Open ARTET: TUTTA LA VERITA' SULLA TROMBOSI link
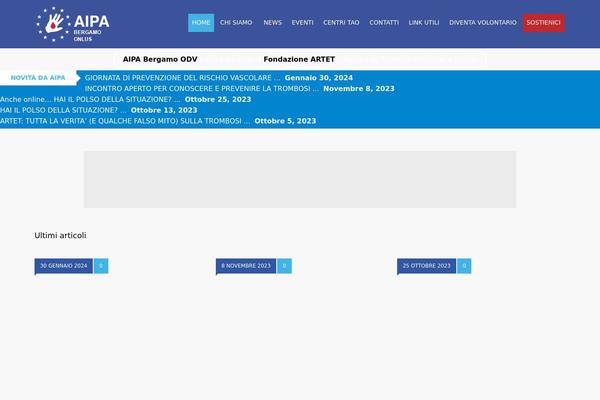Viewport: 600px width, 400px height. pyautogui.click(x=125, y=121)
